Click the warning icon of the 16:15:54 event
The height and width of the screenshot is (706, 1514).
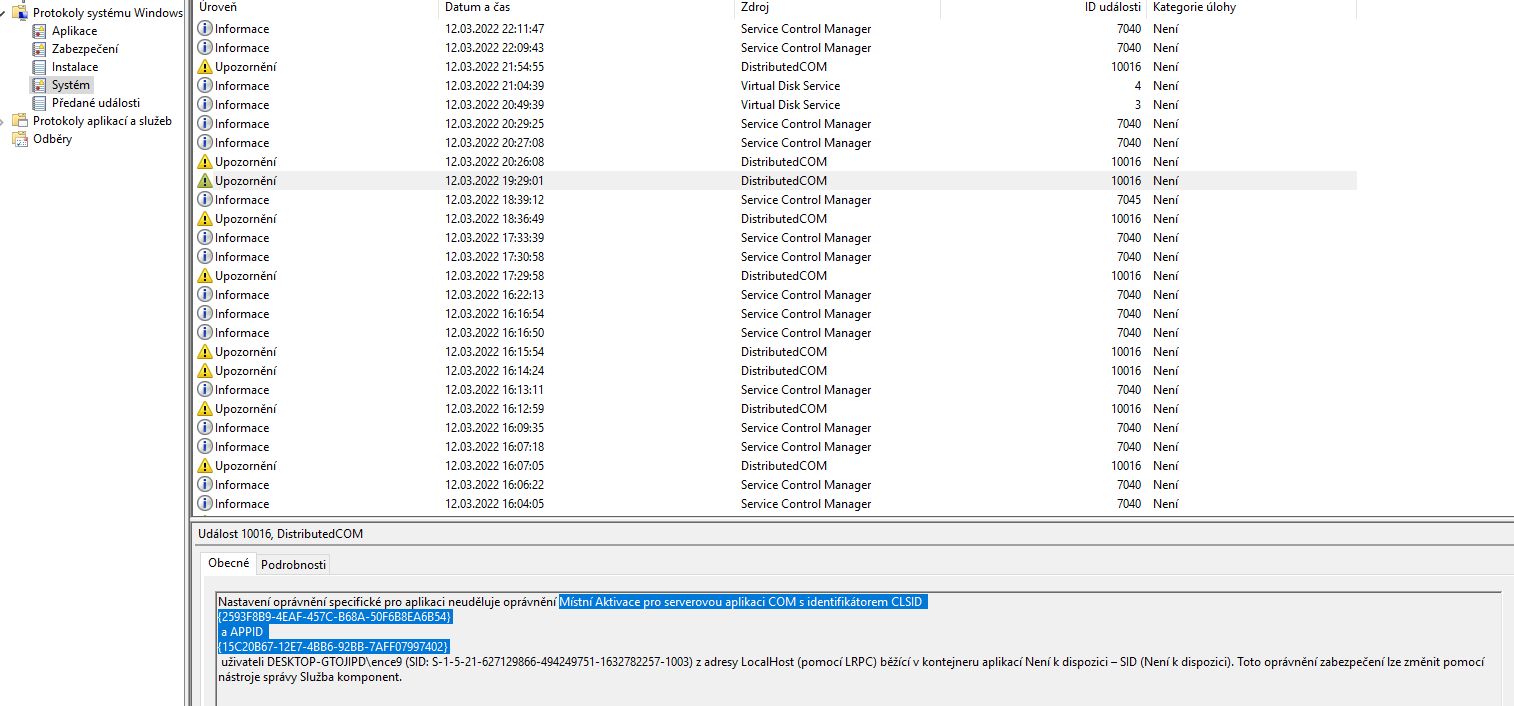point(205,352)
